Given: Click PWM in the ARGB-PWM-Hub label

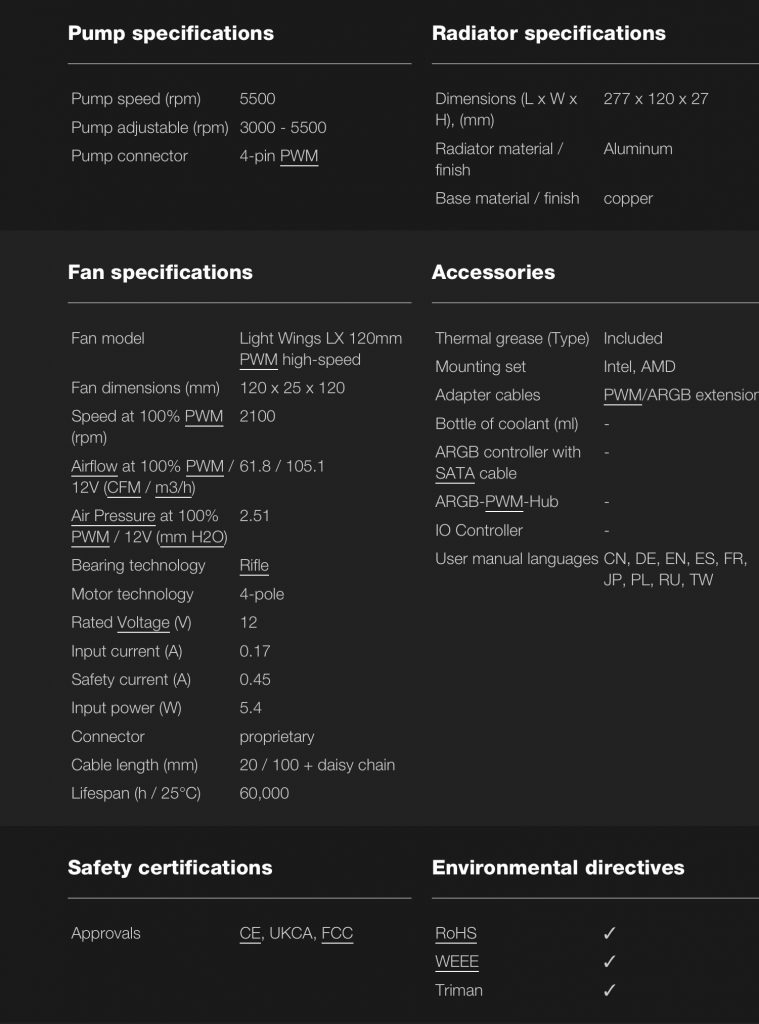Looking at the screenshot, I should 504,502.
